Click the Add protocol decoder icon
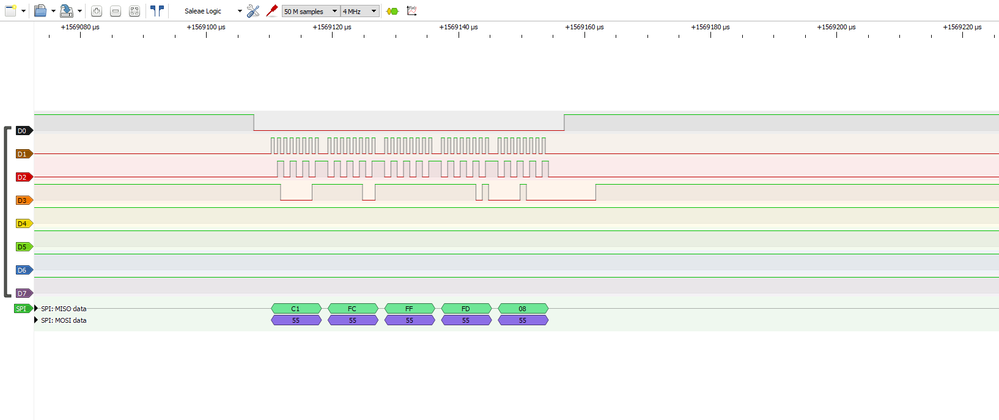 [x=392, y=11]
